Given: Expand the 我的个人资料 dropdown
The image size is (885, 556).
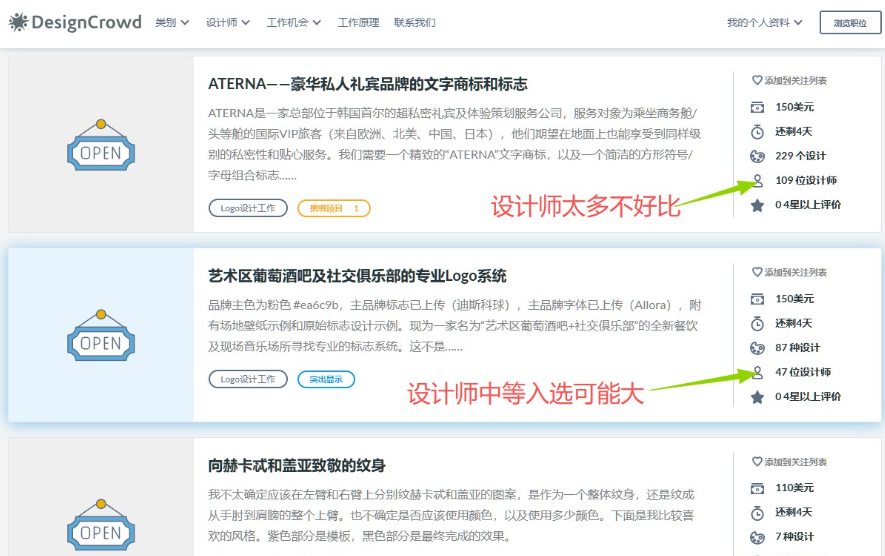Looking at the screenshot, I should [x=764, y=23].
